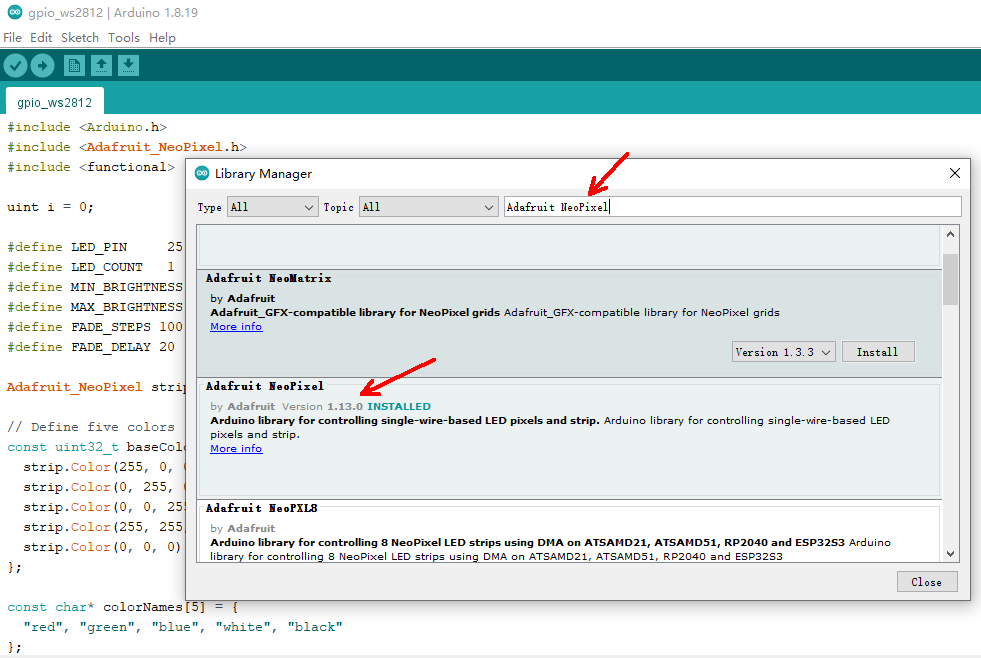Click the library list scrollbar thumb

950,279
